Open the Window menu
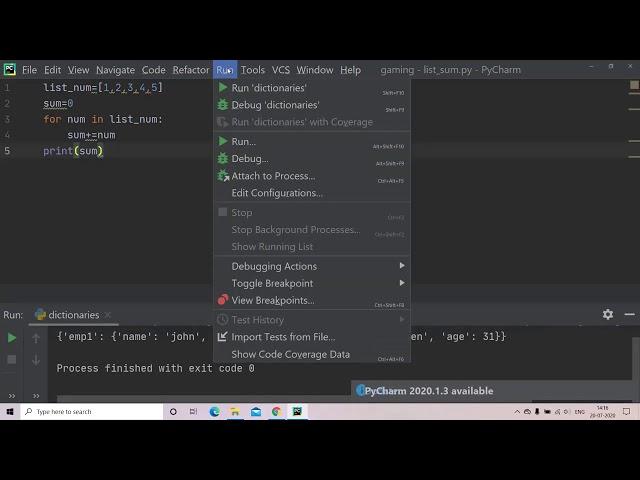Screen dimensions: 640x480 (x=315, y=70)
